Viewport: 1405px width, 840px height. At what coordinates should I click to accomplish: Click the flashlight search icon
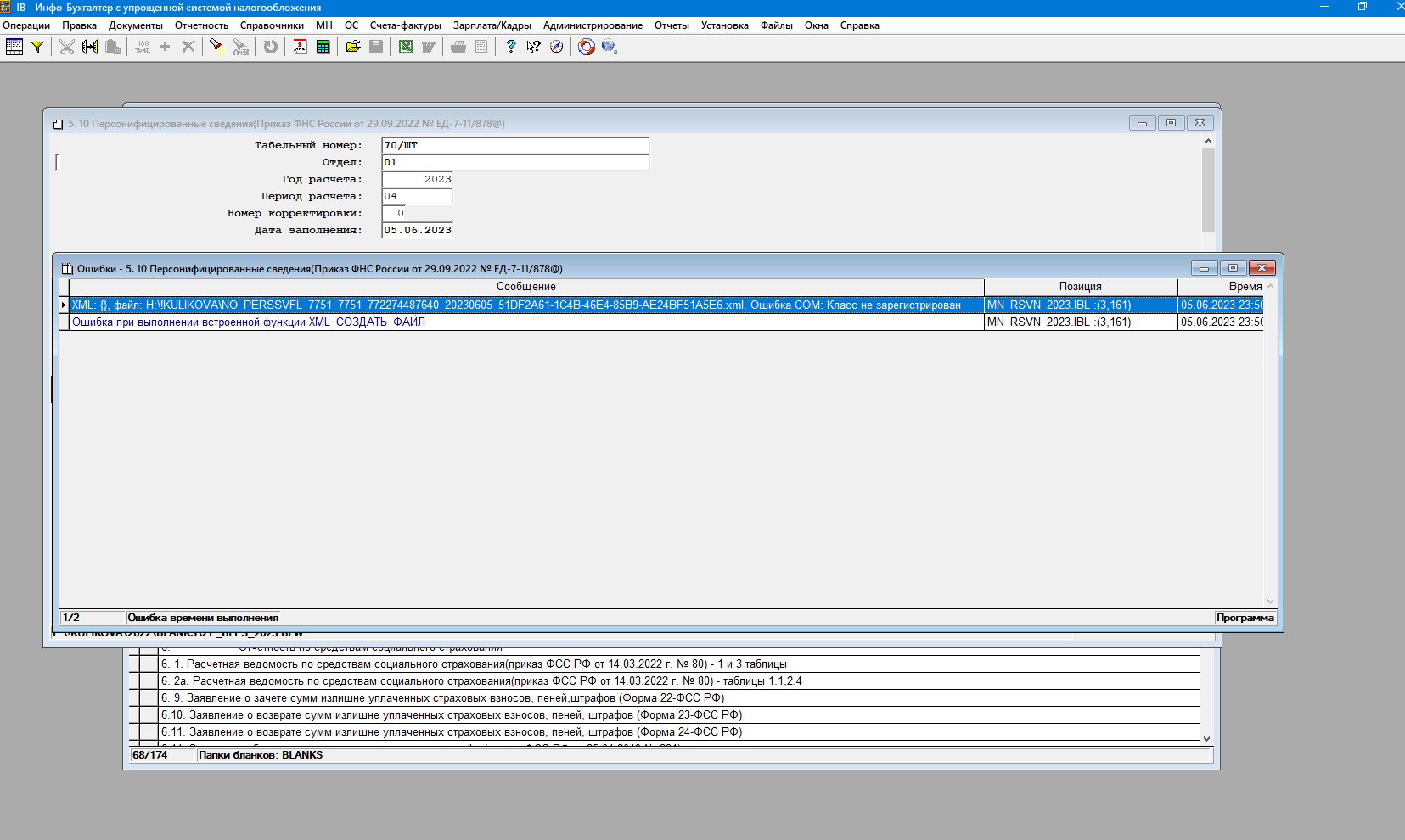(x=216, y=48)
